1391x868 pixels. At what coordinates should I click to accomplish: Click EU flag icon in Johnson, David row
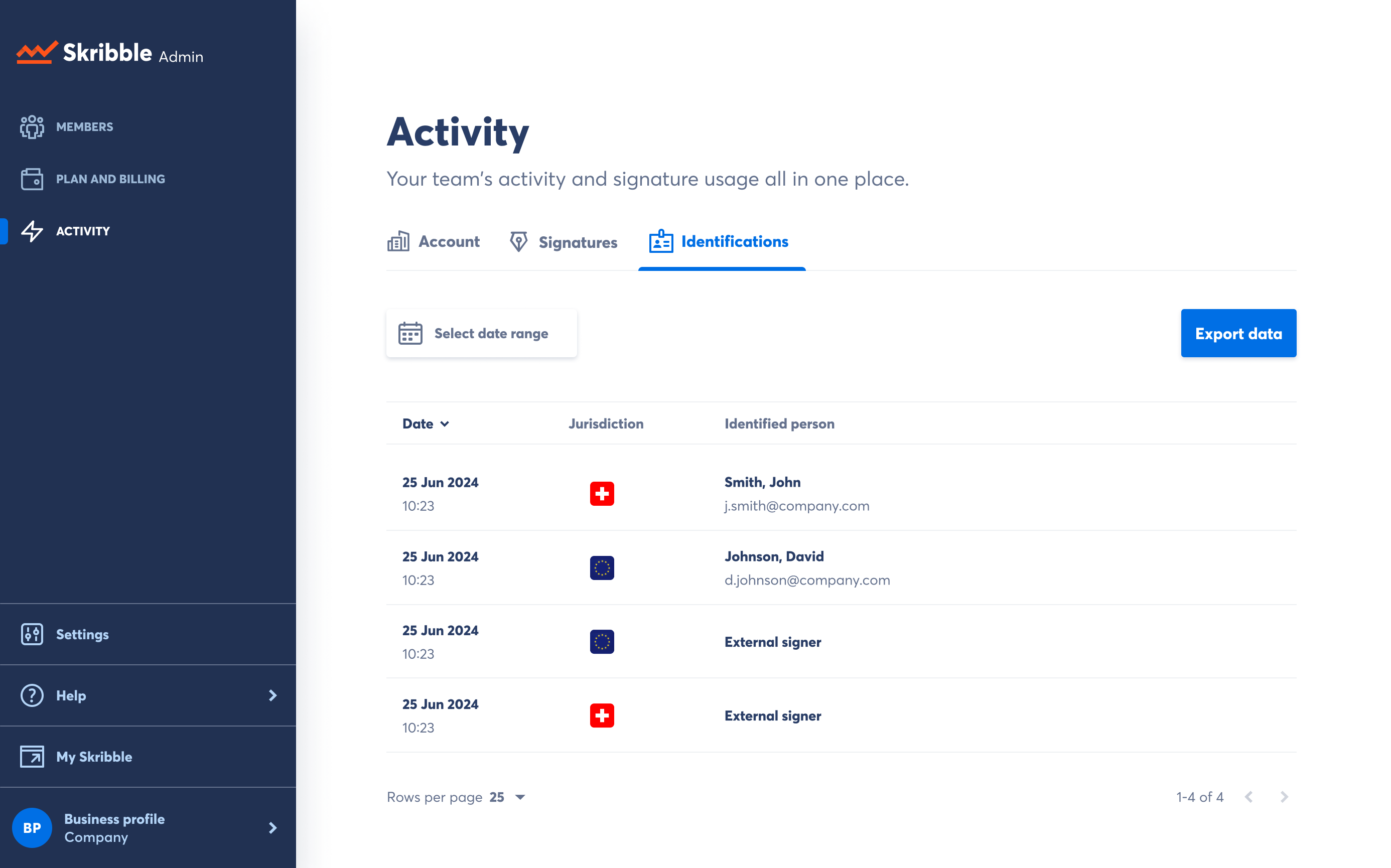602,568
